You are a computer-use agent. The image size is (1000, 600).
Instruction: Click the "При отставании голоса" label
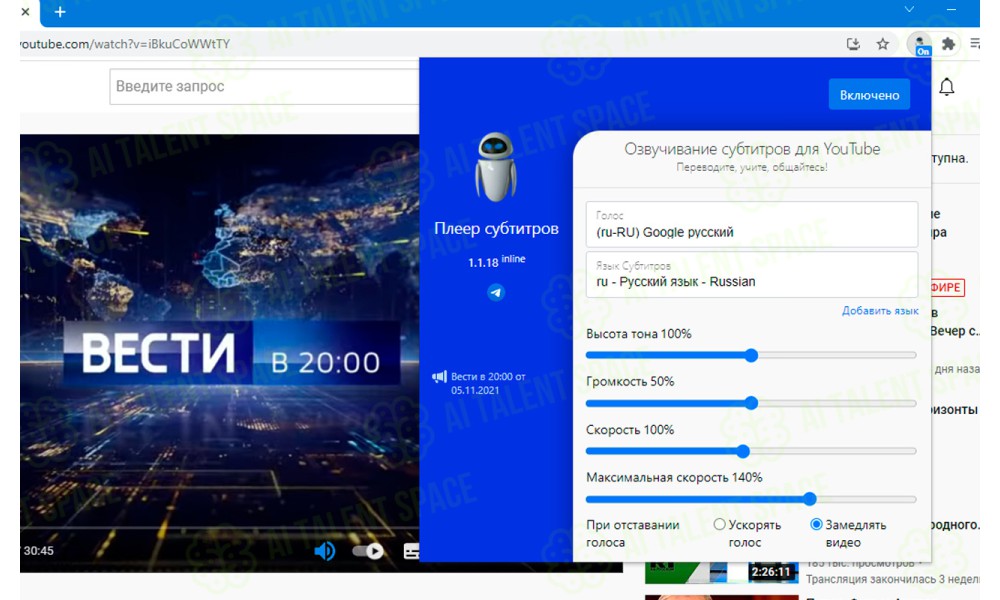(633, 534)
